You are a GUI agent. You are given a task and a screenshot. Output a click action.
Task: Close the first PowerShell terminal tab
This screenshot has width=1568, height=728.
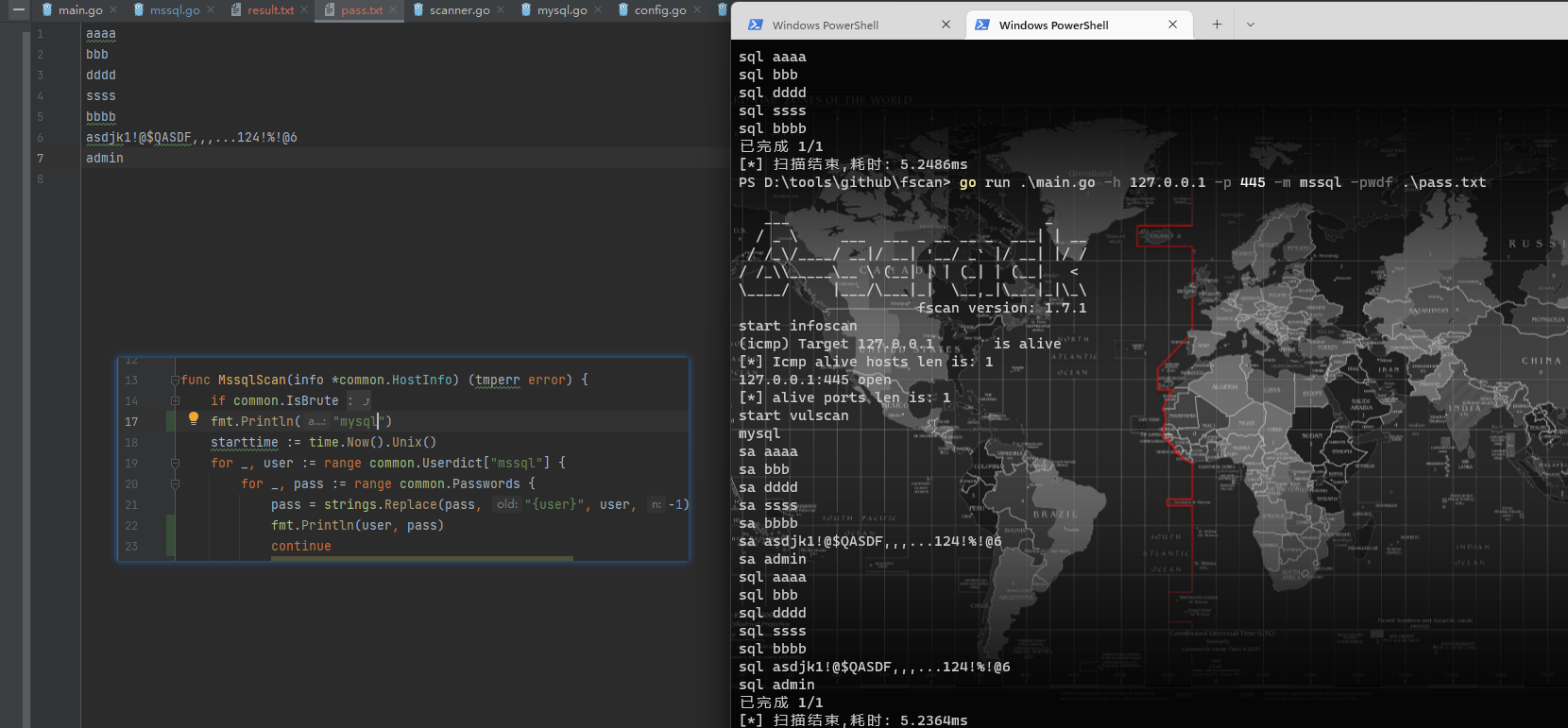coord(946,25)
